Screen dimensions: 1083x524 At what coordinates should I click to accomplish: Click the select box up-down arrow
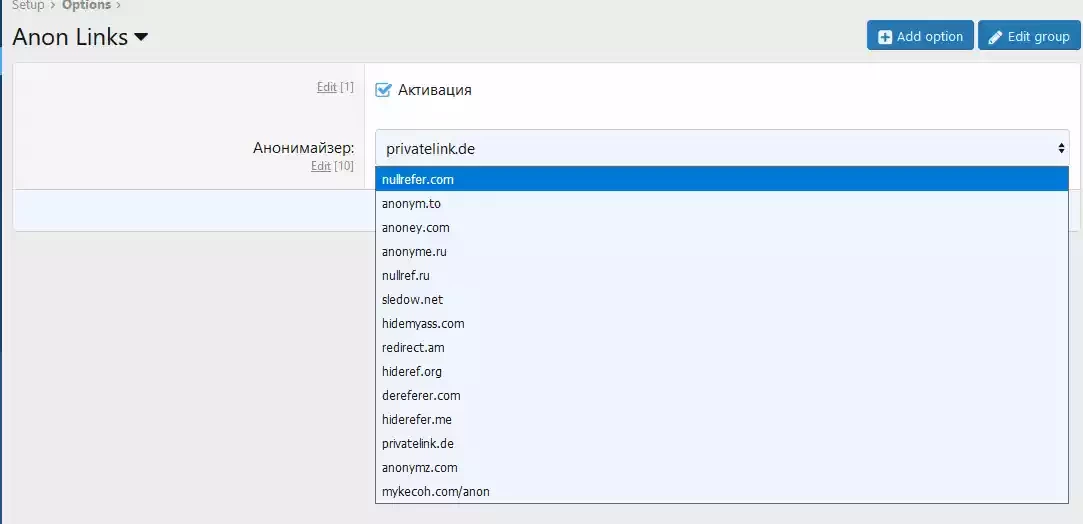(x=1061, y=148)
